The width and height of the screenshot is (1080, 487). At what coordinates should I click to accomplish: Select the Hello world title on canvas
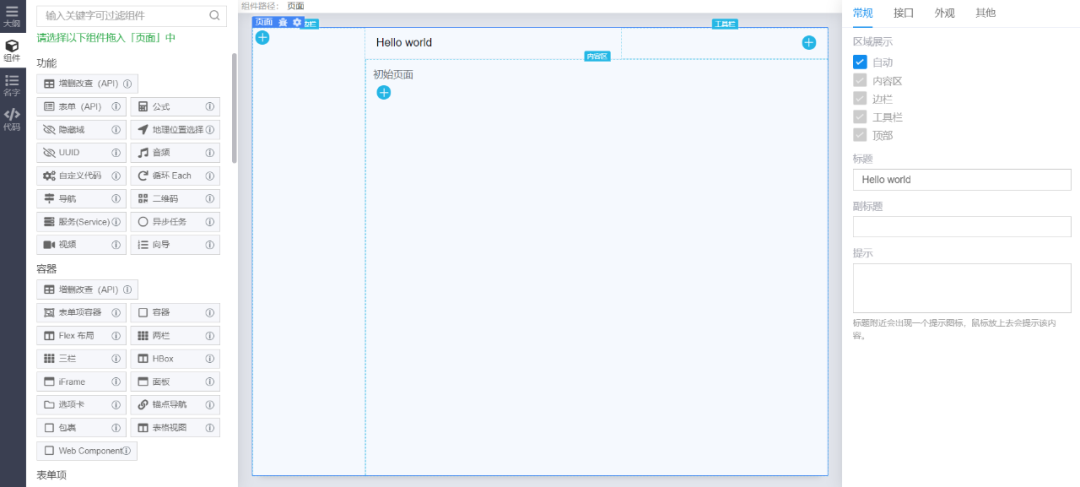404,43
